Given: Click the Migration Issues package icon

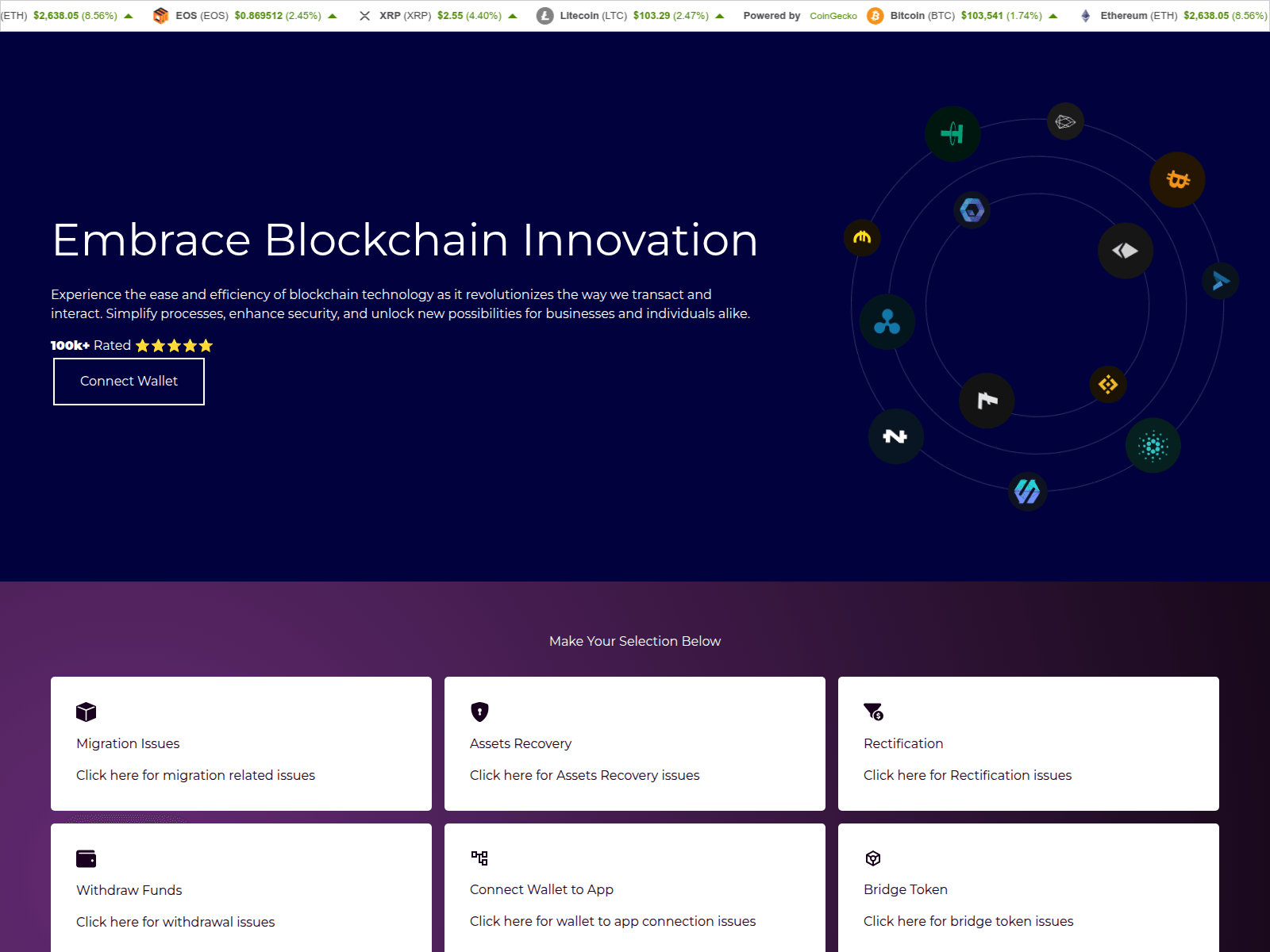Looking at the screenshot, I should (x=86, y=712).
